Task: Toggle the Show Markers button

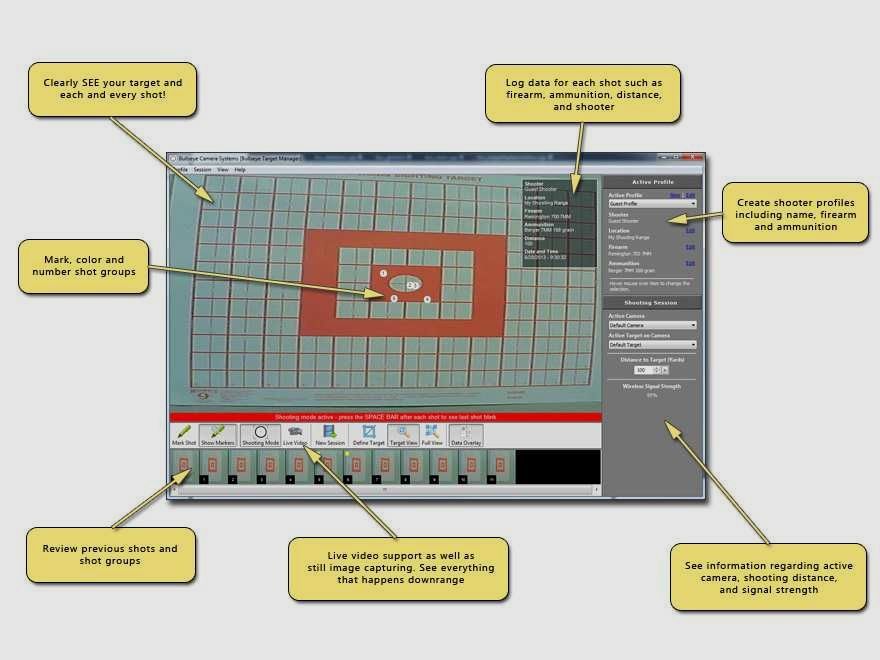Action: 218,436
